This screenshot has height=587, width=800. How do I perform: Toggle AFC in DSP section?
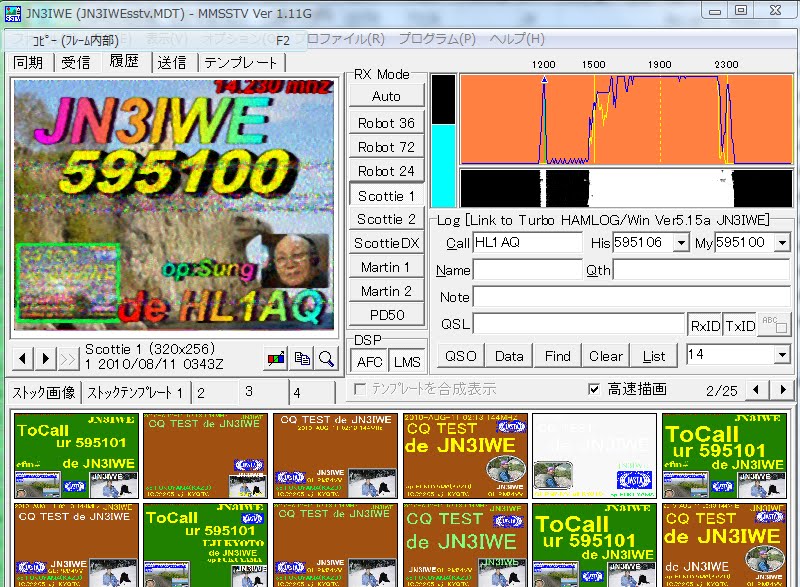tap(369, 362)
